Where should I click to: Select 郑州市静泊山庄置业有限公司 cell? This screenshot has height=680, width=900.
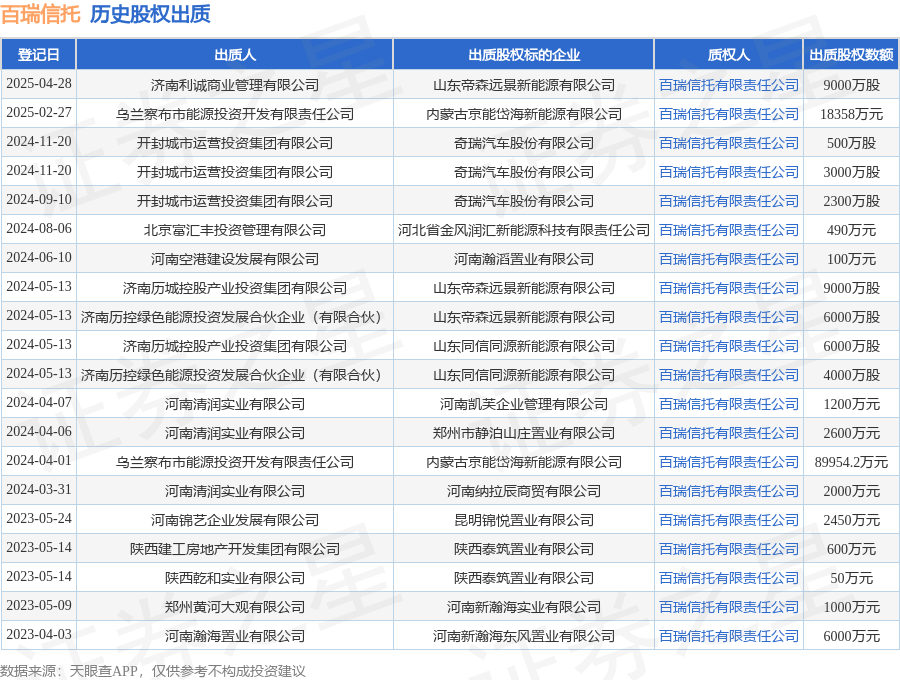coord(523,433)
